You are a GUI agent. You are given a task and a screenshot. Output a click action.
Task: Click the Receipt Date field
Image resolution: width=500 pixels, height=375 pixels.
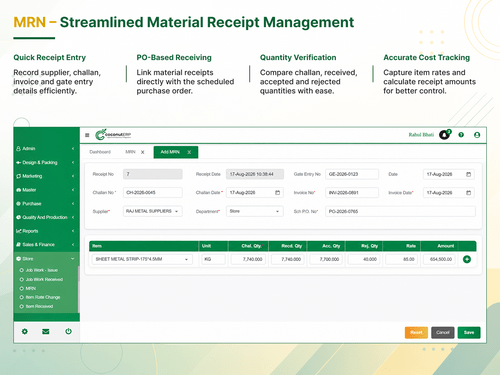coord(255,174)
